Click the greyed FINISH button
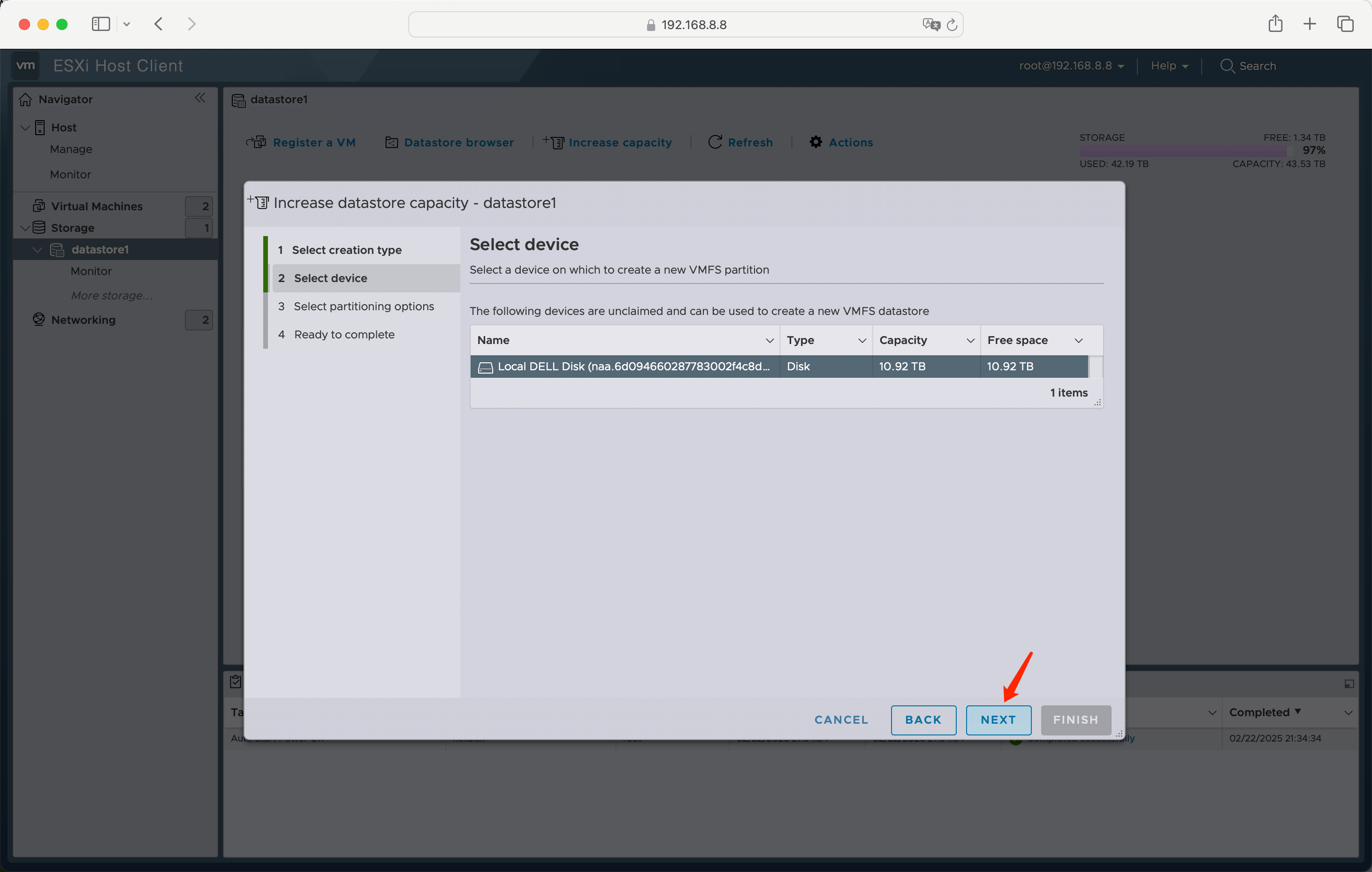The height and width of the screenshot is (872, 1372). (x=1076, y=720)
